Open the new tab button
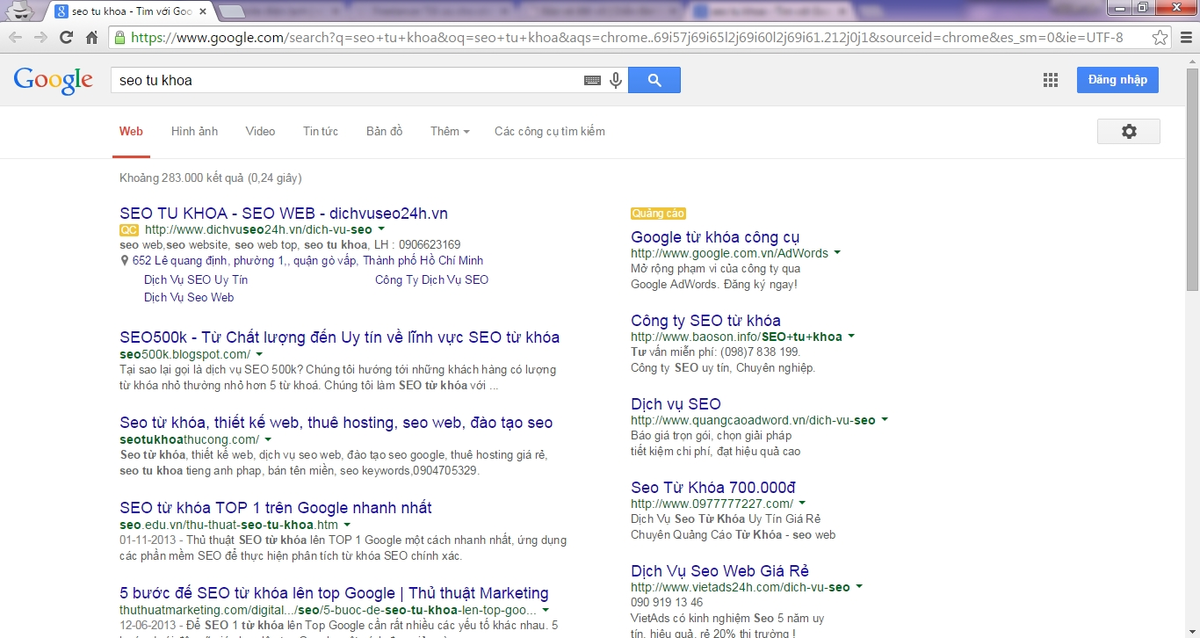The image size is (1200, 638). click(231, 11)
